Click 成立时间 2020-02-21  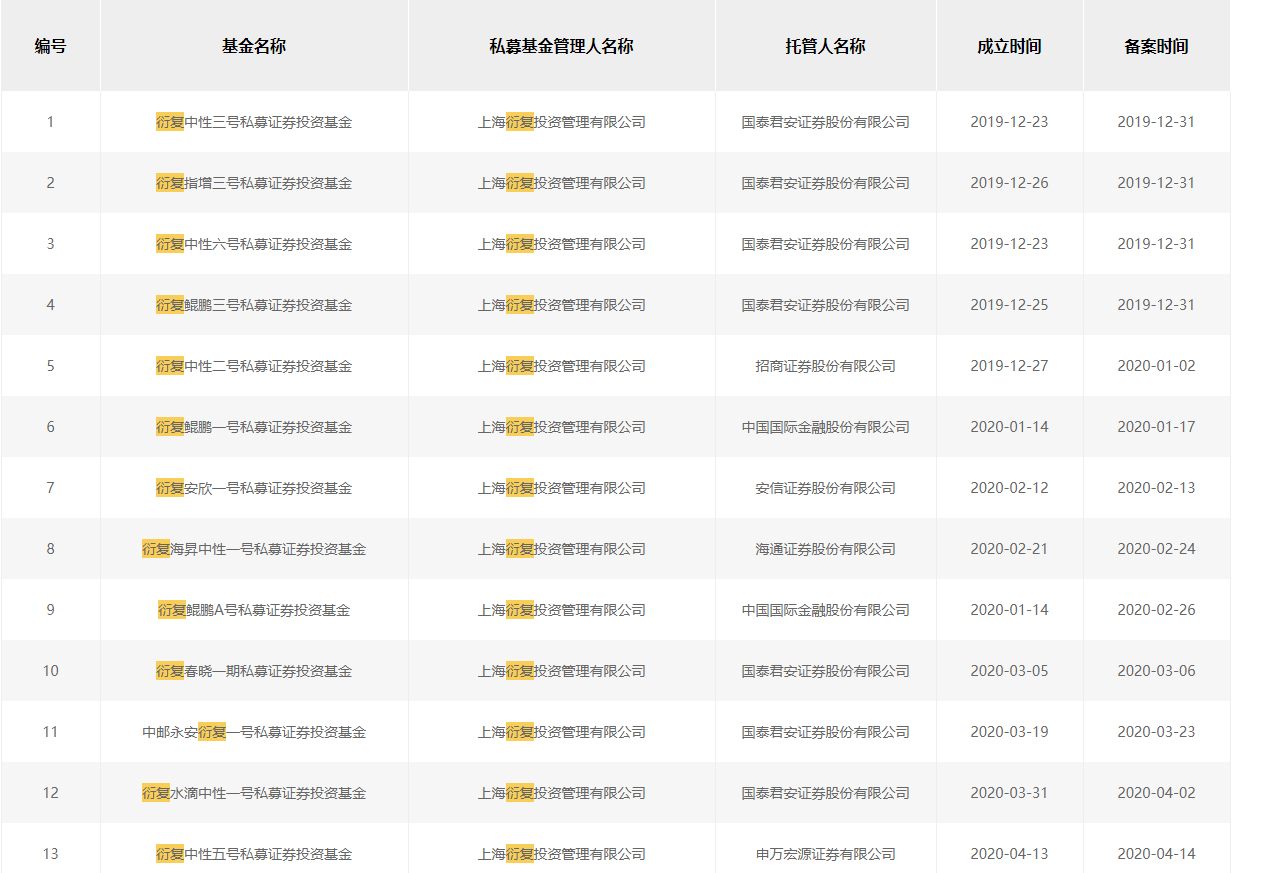pyautogui.click(x=1009, y=549)
